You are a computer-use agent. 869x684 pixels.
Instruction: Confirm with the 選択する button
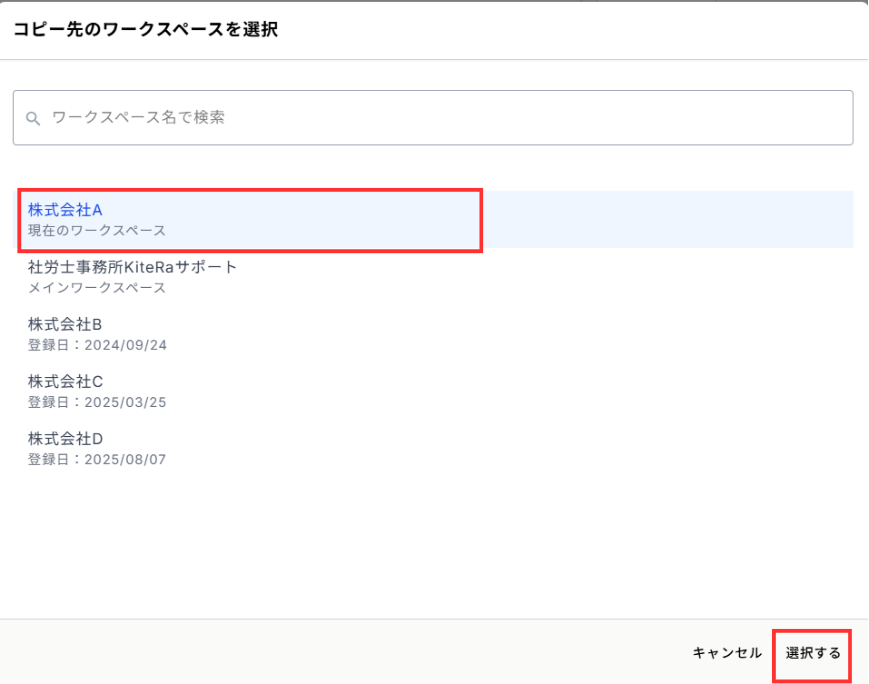point(812,653)
